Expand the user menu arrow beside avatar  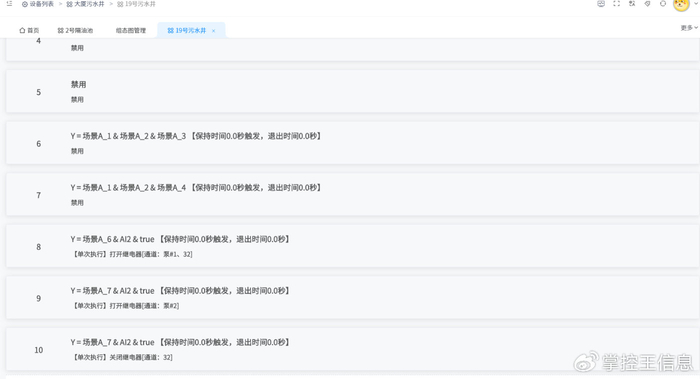[x=696, y=4]
